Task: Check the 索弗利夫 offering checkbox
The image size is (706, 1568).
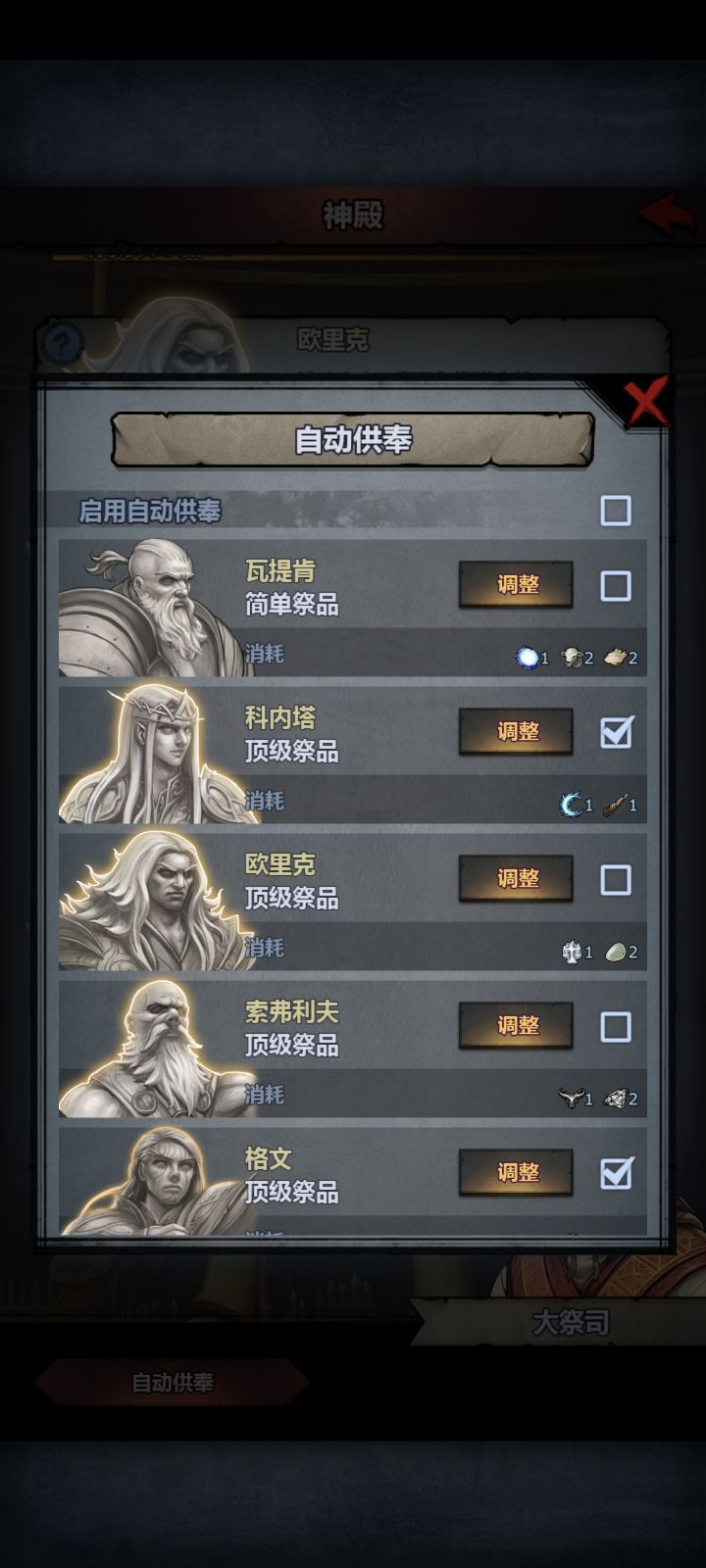Action: 616,1027
